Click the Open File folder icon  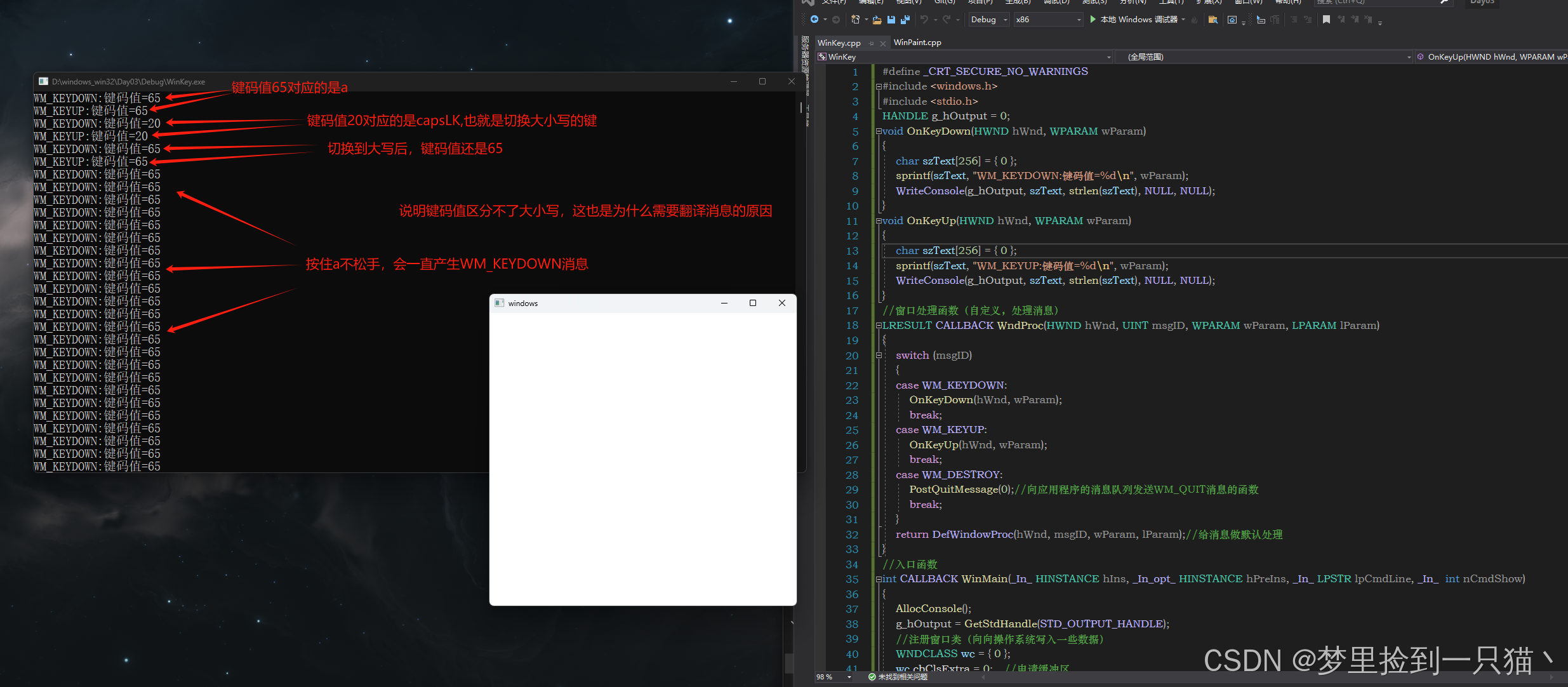877,20
